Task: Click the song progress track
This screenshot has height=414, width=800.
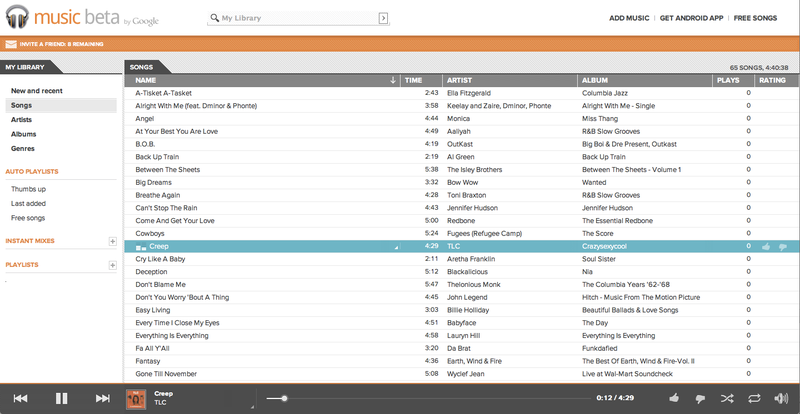Action: tap(429, 398)
